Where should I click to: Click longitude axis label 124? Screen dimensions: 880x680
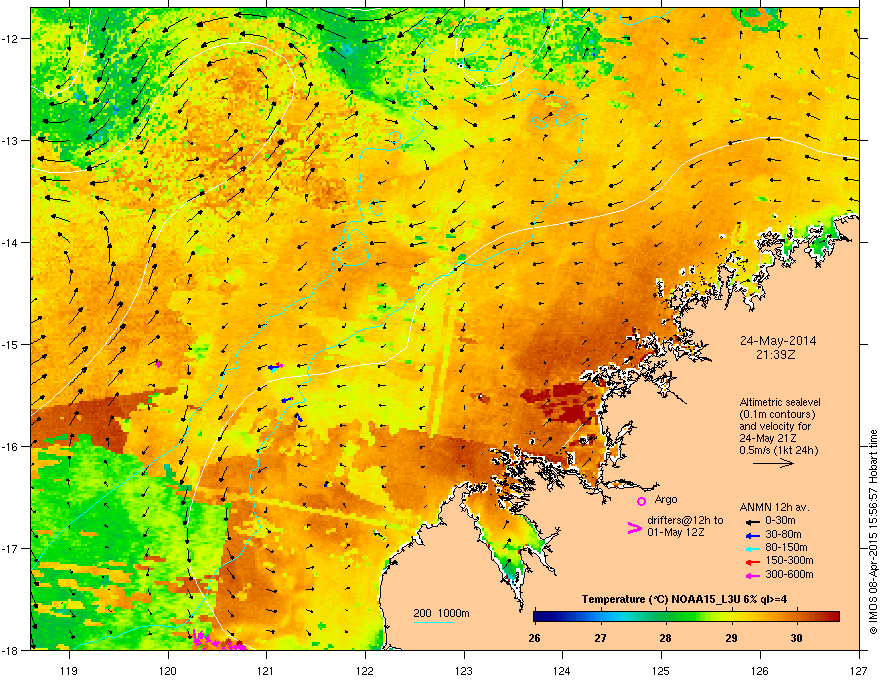click(562, 670)
